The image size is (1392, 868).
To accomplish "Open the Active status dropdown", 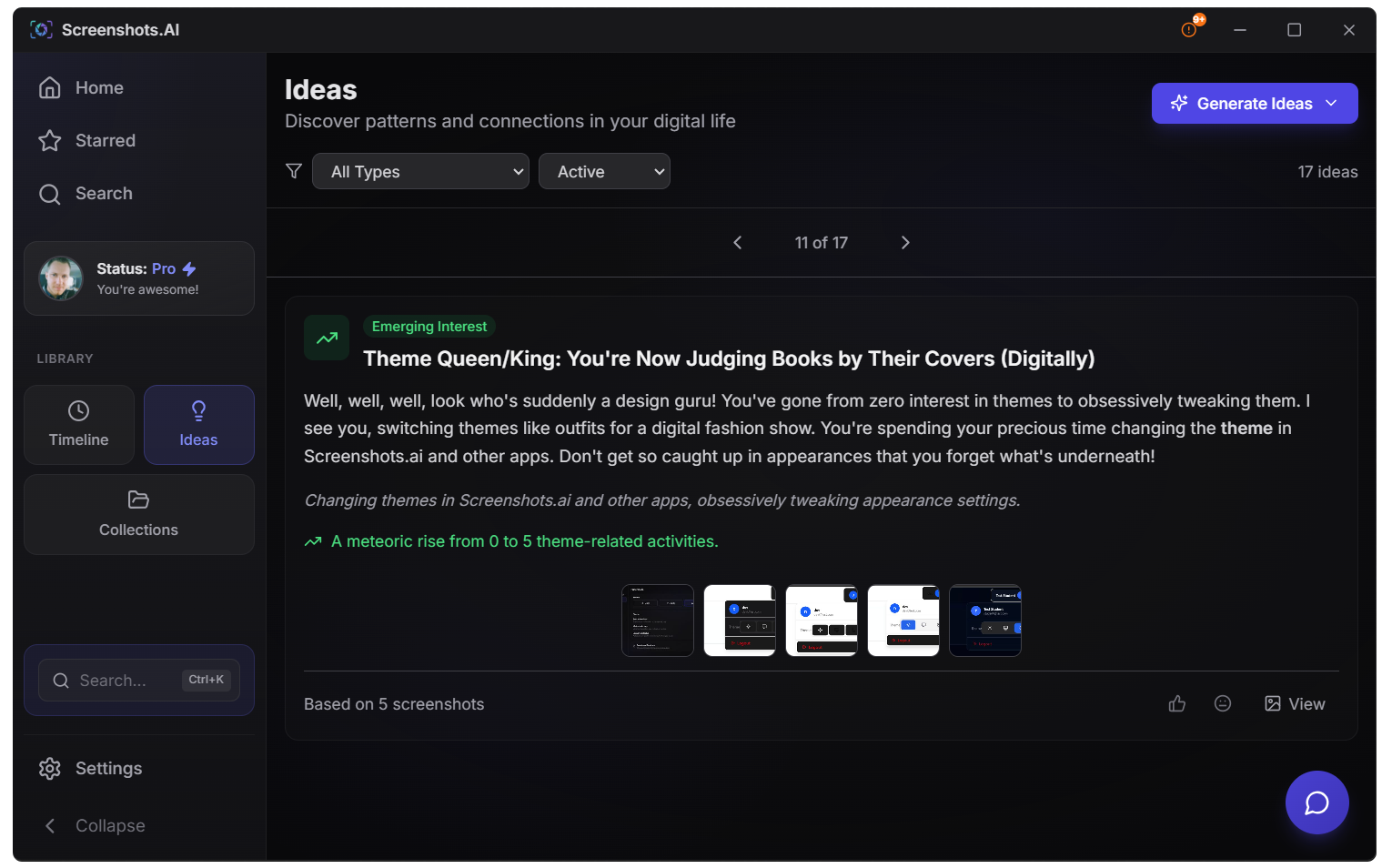I will [x=604, y=171].
